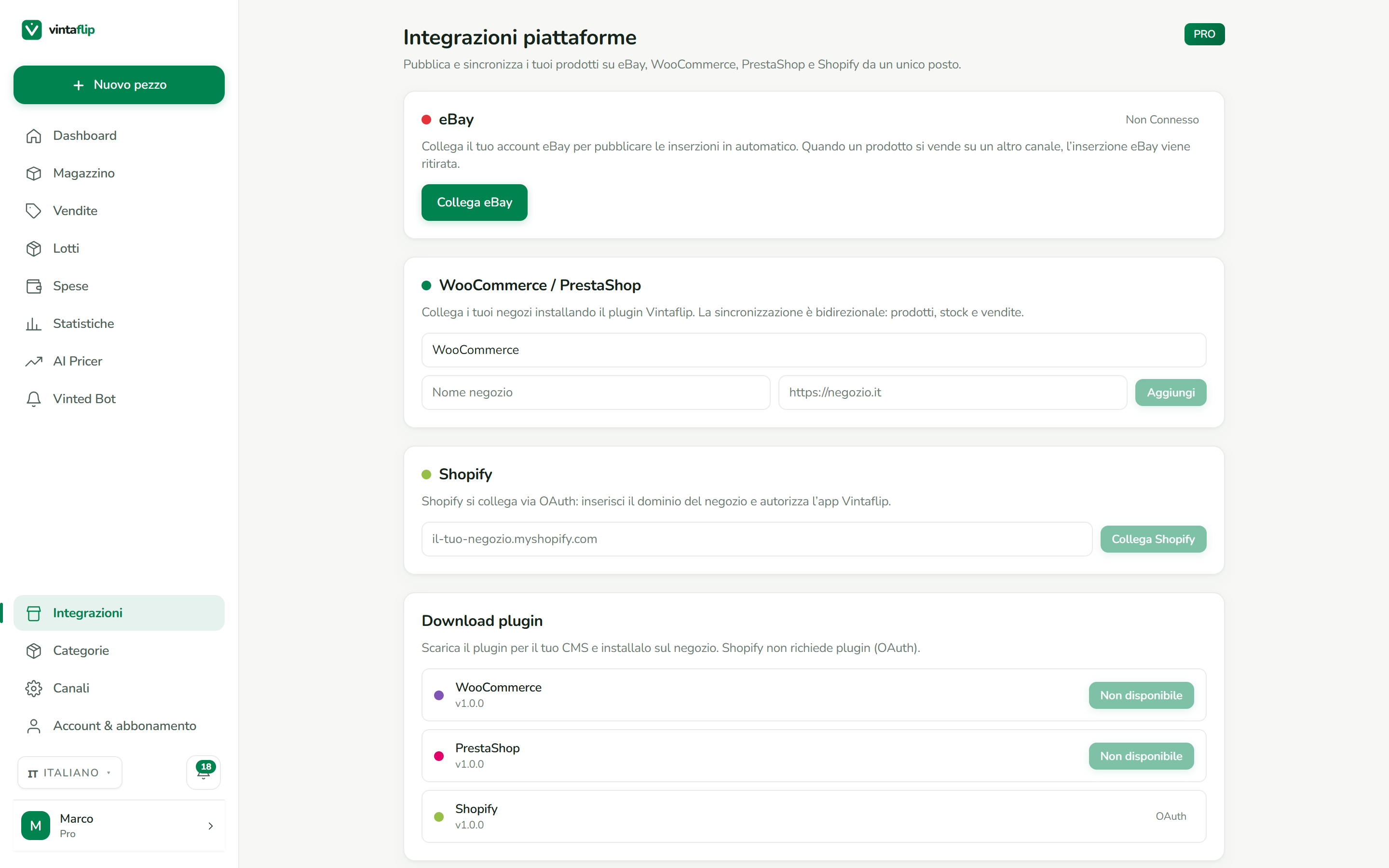1389x868 pixels.
Task: Click the Nuovo pezzo button
Action: pyautogui.click(x=119, y=85)
